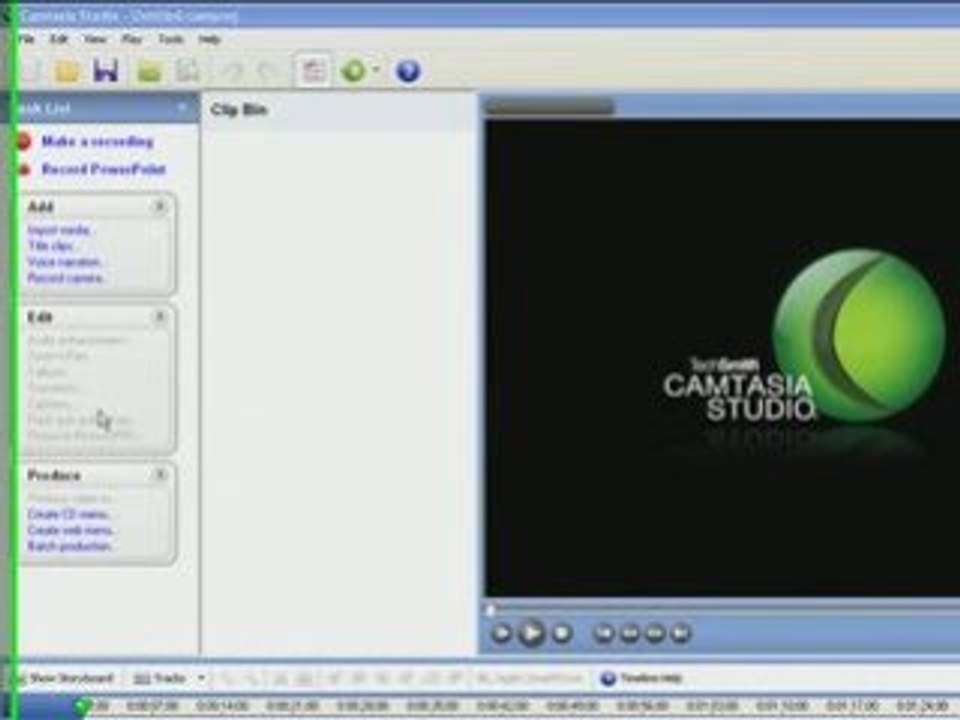Image resolution: width=960 pixels, height=720 pixels.
Task: Click Record camera link
Action: coord(66,278)
